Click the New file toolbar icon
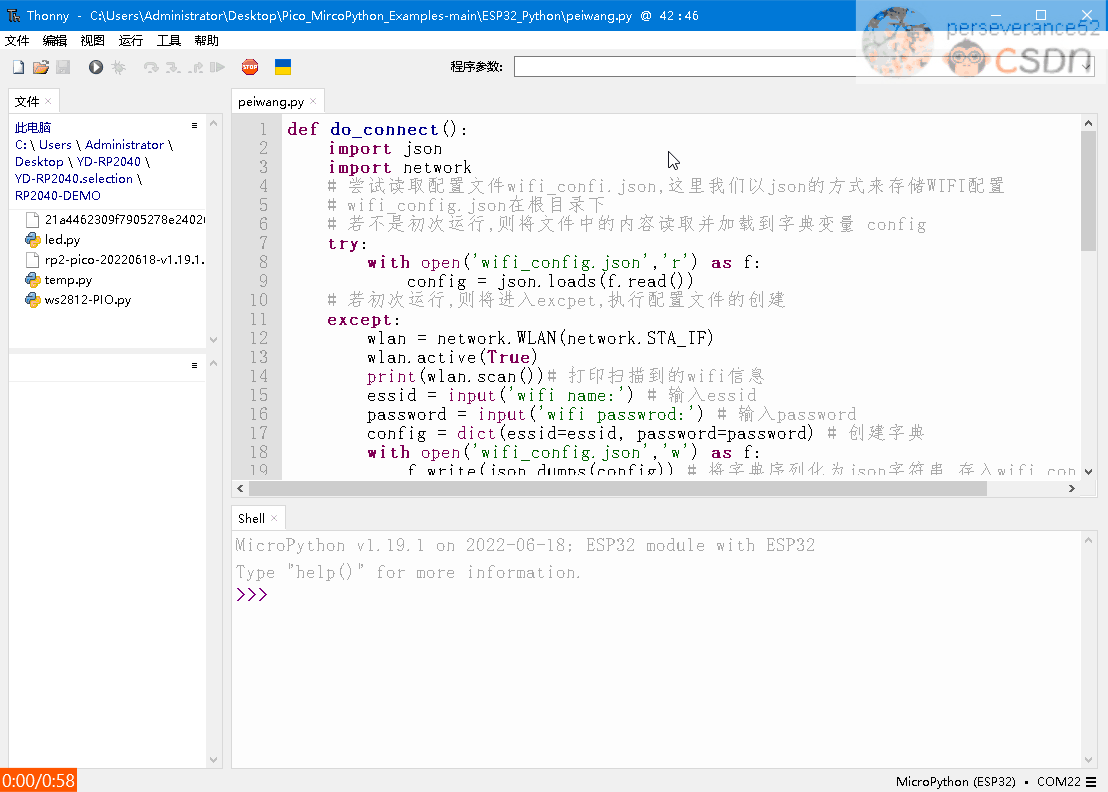Screen dimensions: 1108x792 tap(18, 67)
